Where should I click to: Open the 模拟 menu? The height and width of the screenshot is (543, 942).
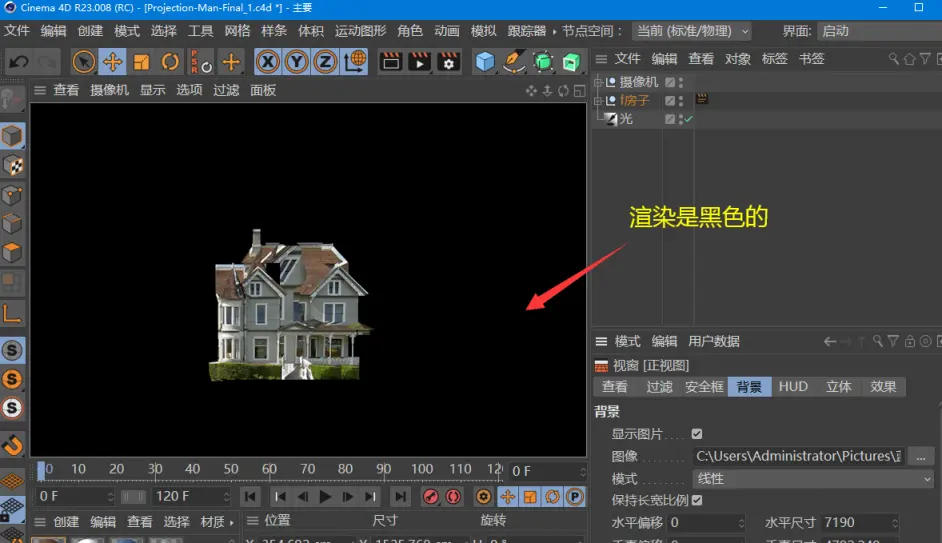click(x=484, y=31)
